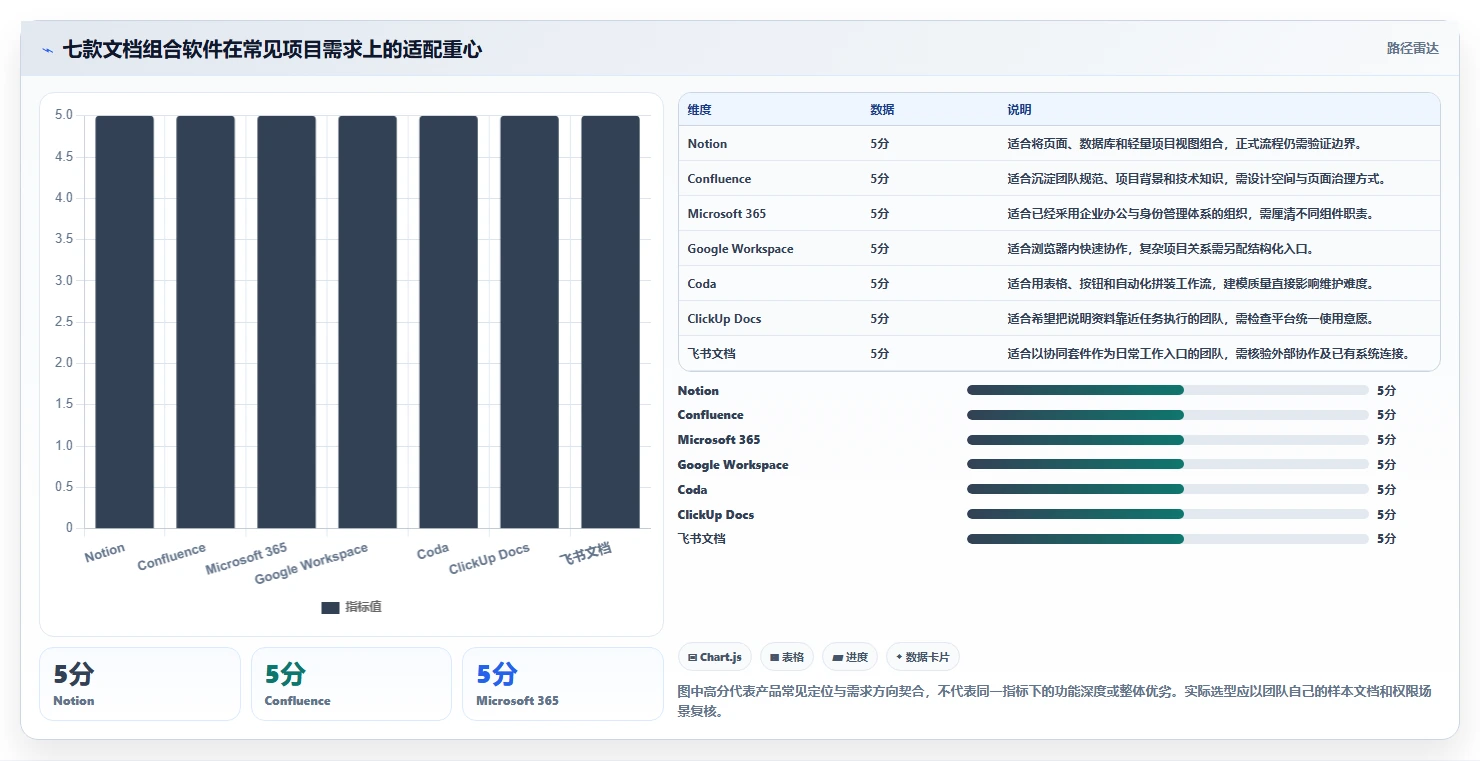This screenshot has height=761, width=1480.
Task: Click the Microsoft 365 progress bar
Action: click(1167, 440)
